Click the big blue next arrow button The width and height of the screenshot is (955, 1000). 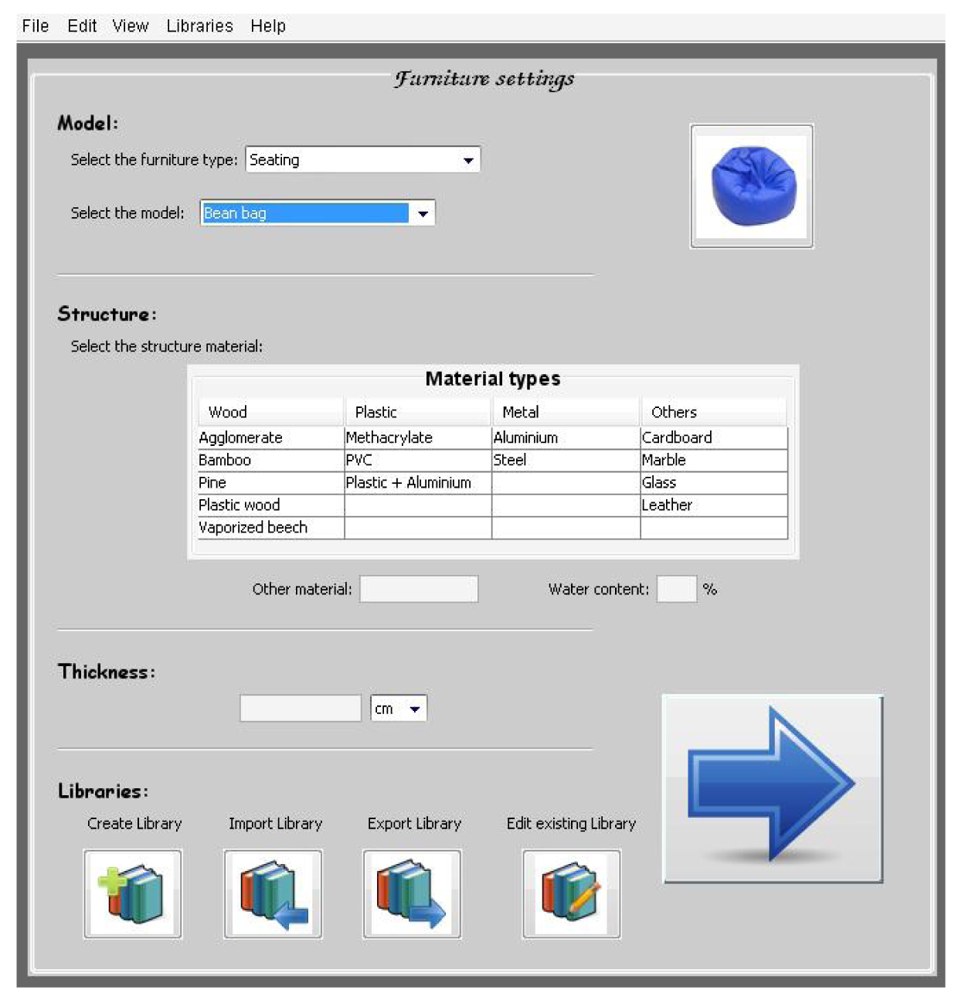pos(773,789)
